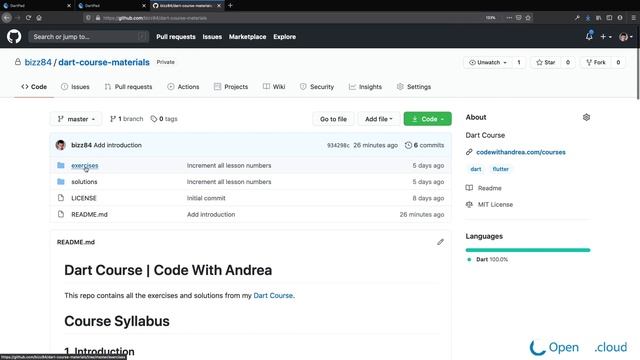The height and width of the screenshot is (360, 640).
Task: View the 6 commits history
Action: [x=424, y=145]
